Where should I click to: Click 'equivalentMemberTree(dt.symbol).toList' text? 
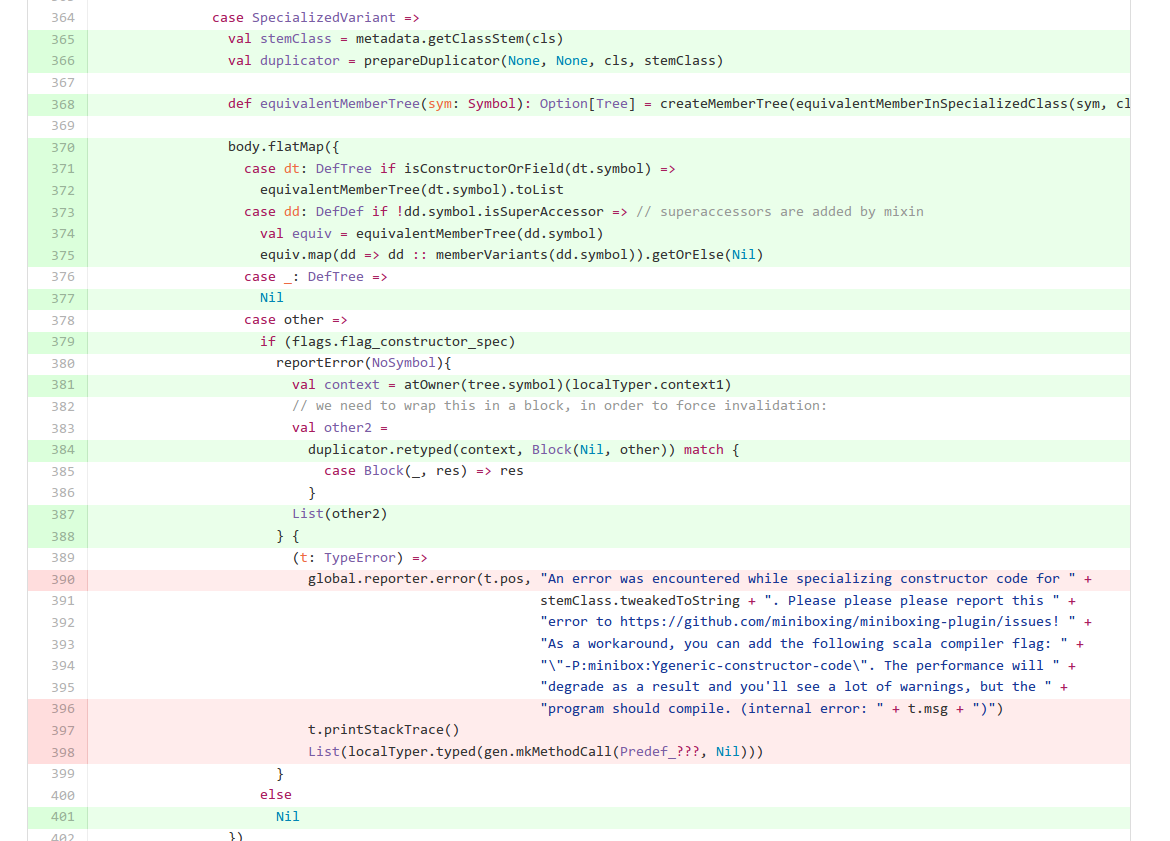[412, 190]
